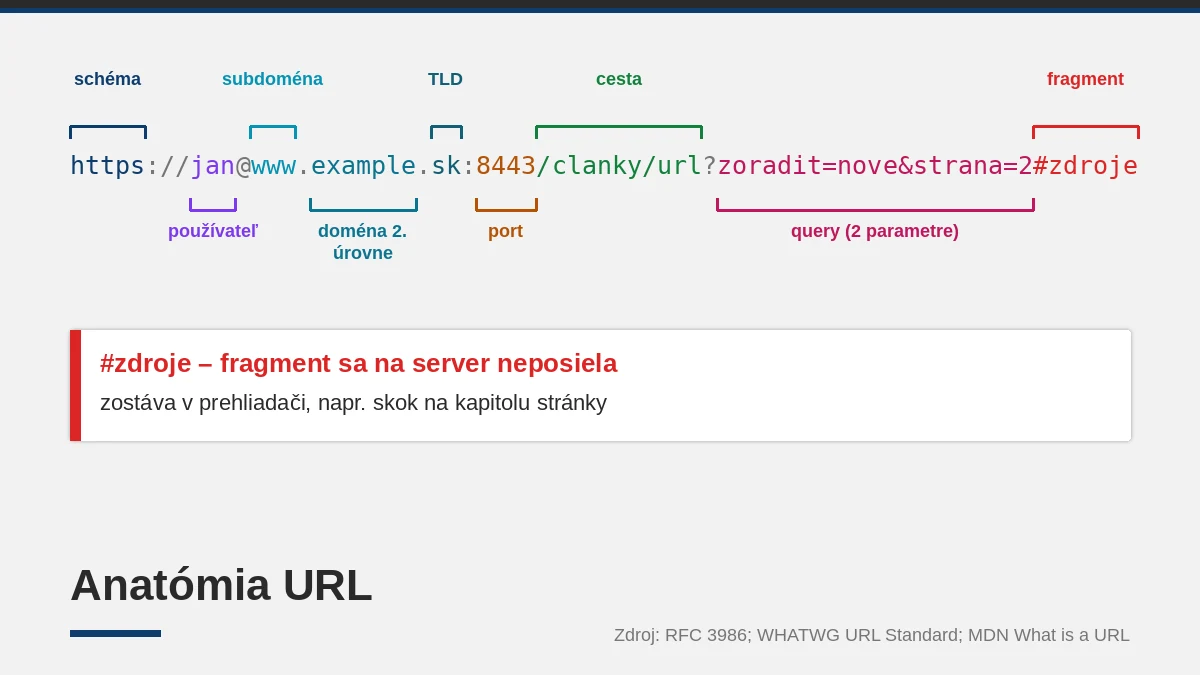Image resolution: width=1200 pixels, height=675 pixels.
Task: Click the "/clanky/url" path in the URL
Action: (619, 166)
